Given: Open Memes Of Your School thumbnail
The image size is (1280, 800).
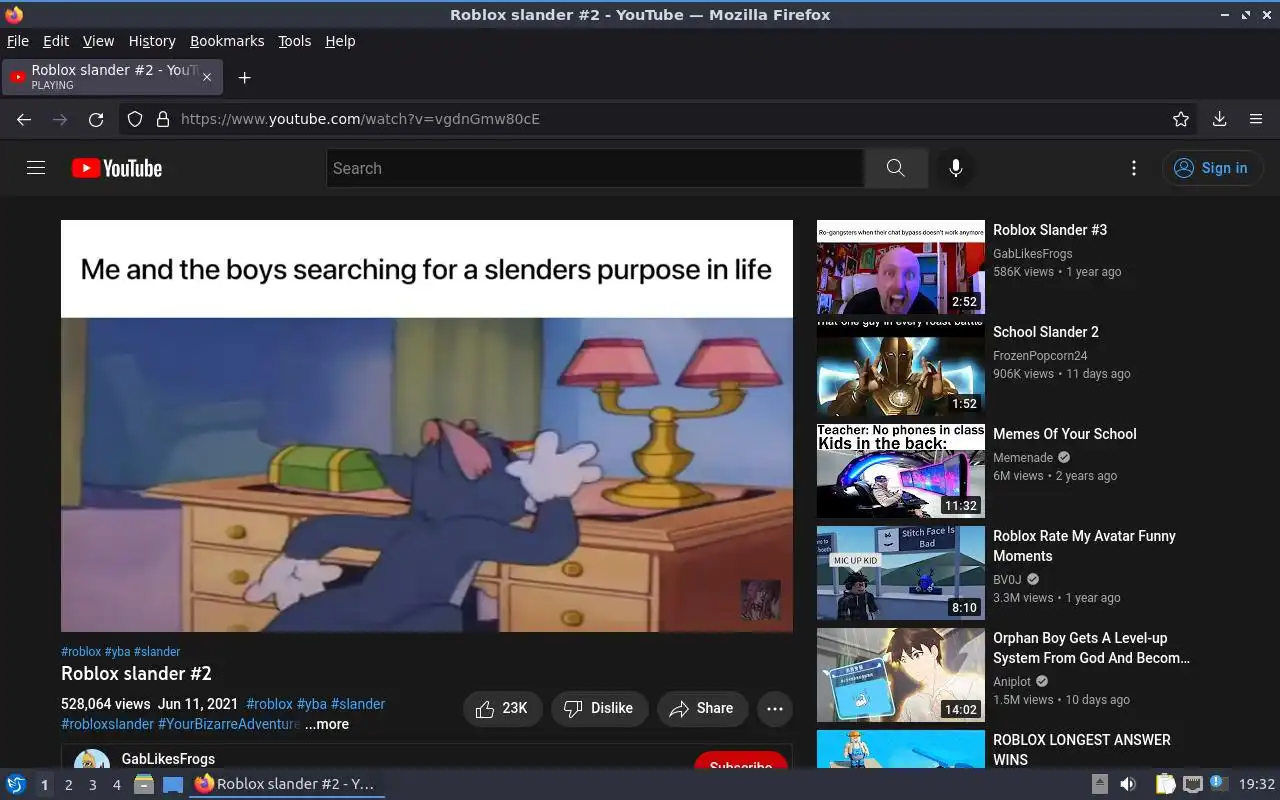Looking at the screenshot, I should pos(901,471).
